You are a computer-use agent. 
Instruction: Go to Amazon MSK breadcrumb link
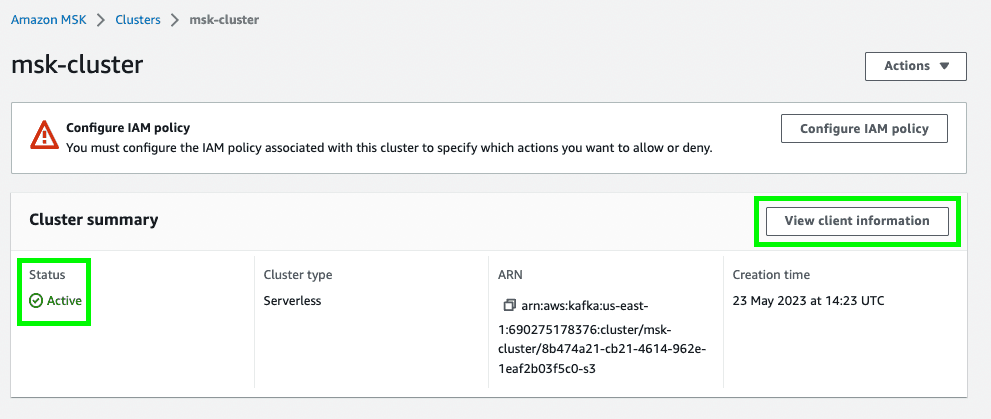click(x=49, y=20)
